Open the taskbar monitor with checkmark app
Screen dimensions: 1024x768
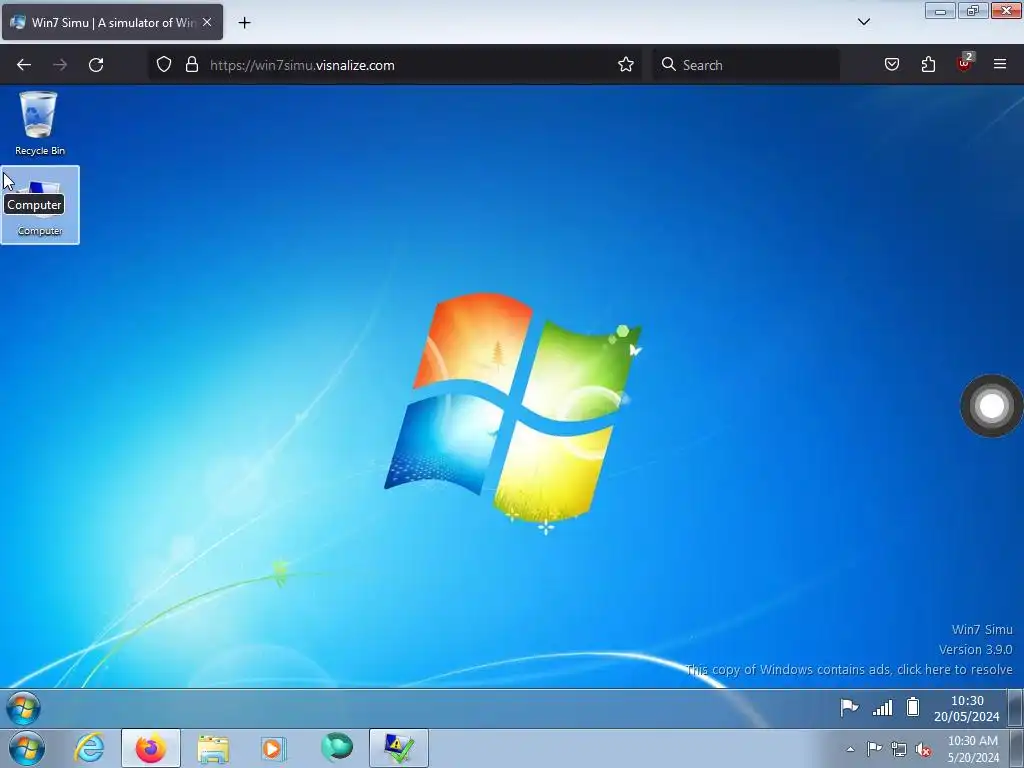coord(399,748)
